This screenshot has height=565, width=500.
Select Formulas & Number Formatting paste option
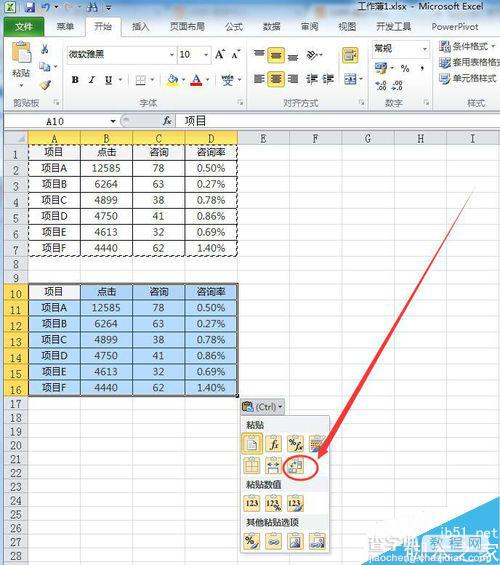click(295, 443)
